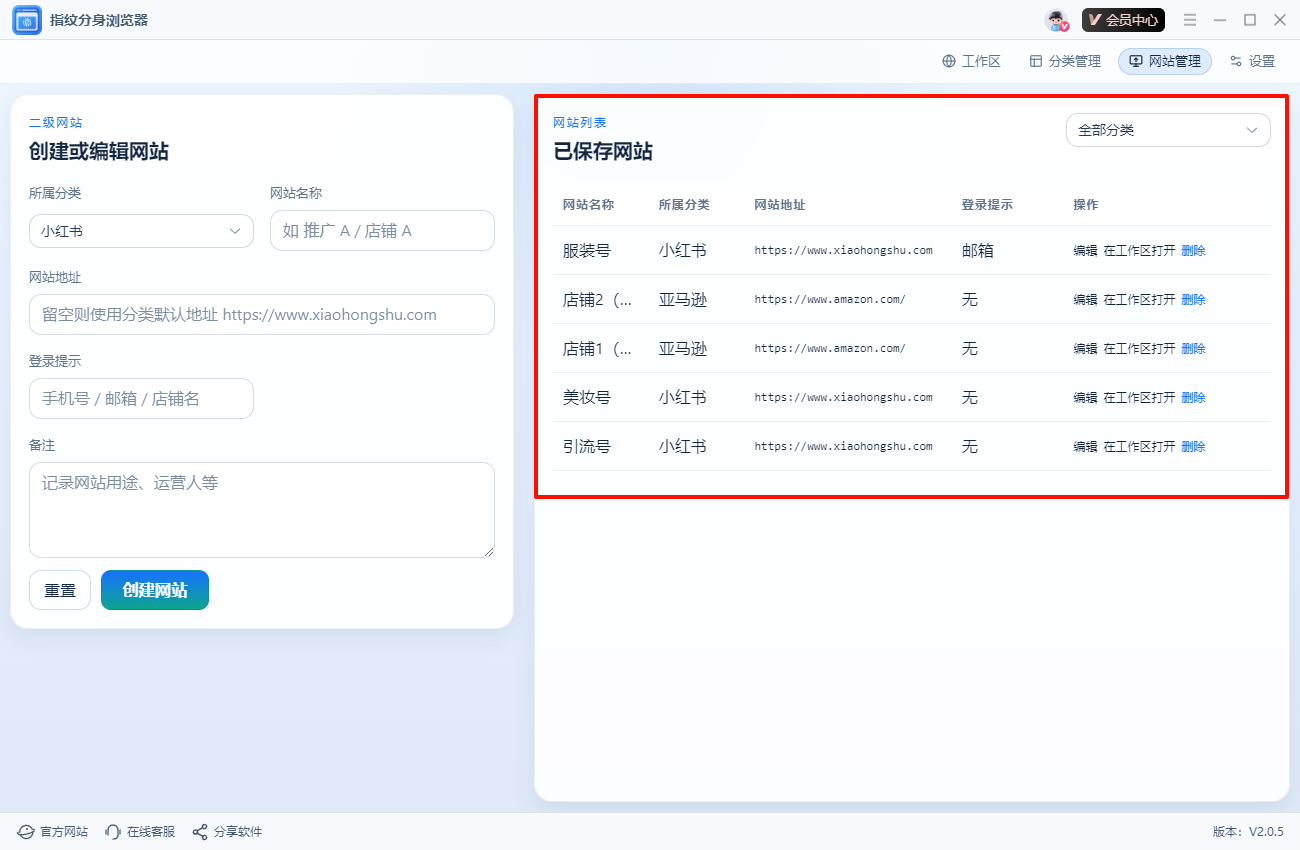This screenshot has width=1300, height=850.
Task: Minimize the application window
Action: pos(1220,20)
